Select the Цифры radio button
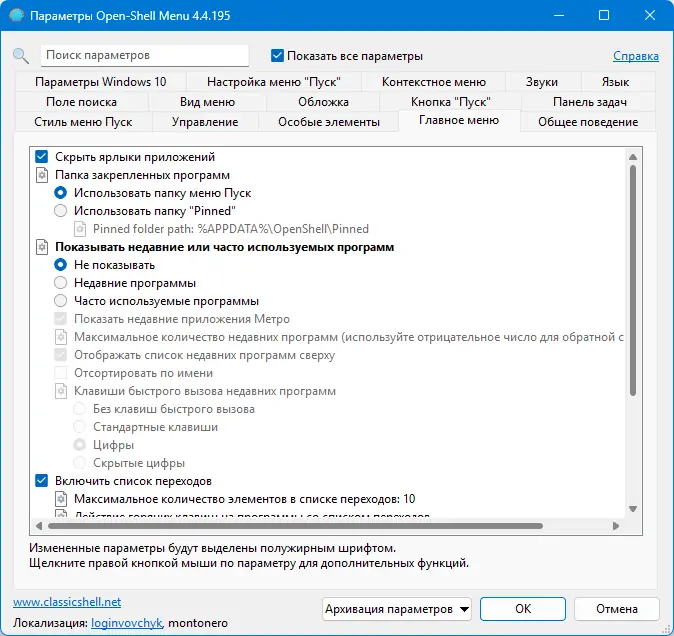674x636 pixels. [x=80, y=445]
